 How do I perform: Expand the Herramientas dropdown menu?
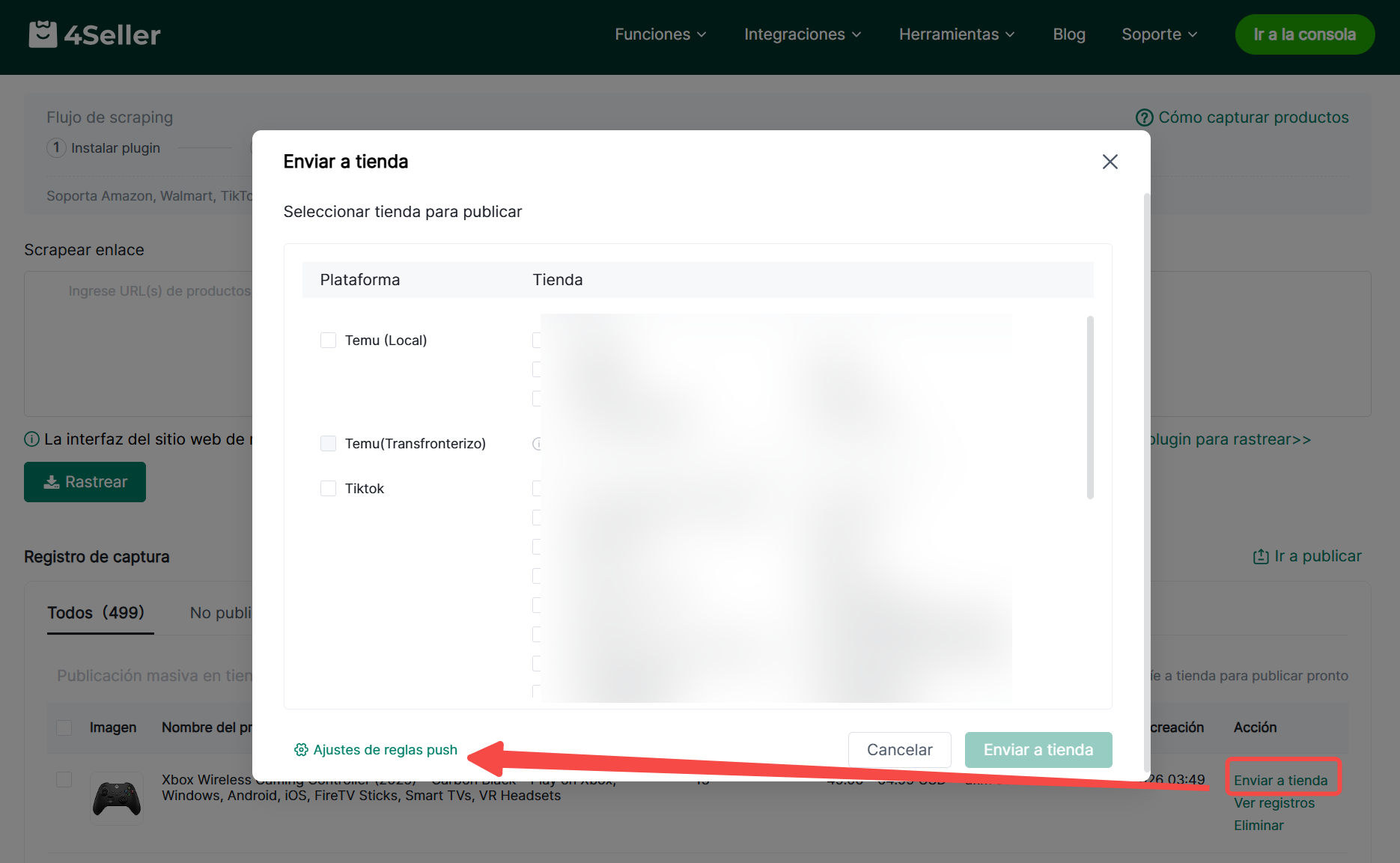(x=957, y=34)
